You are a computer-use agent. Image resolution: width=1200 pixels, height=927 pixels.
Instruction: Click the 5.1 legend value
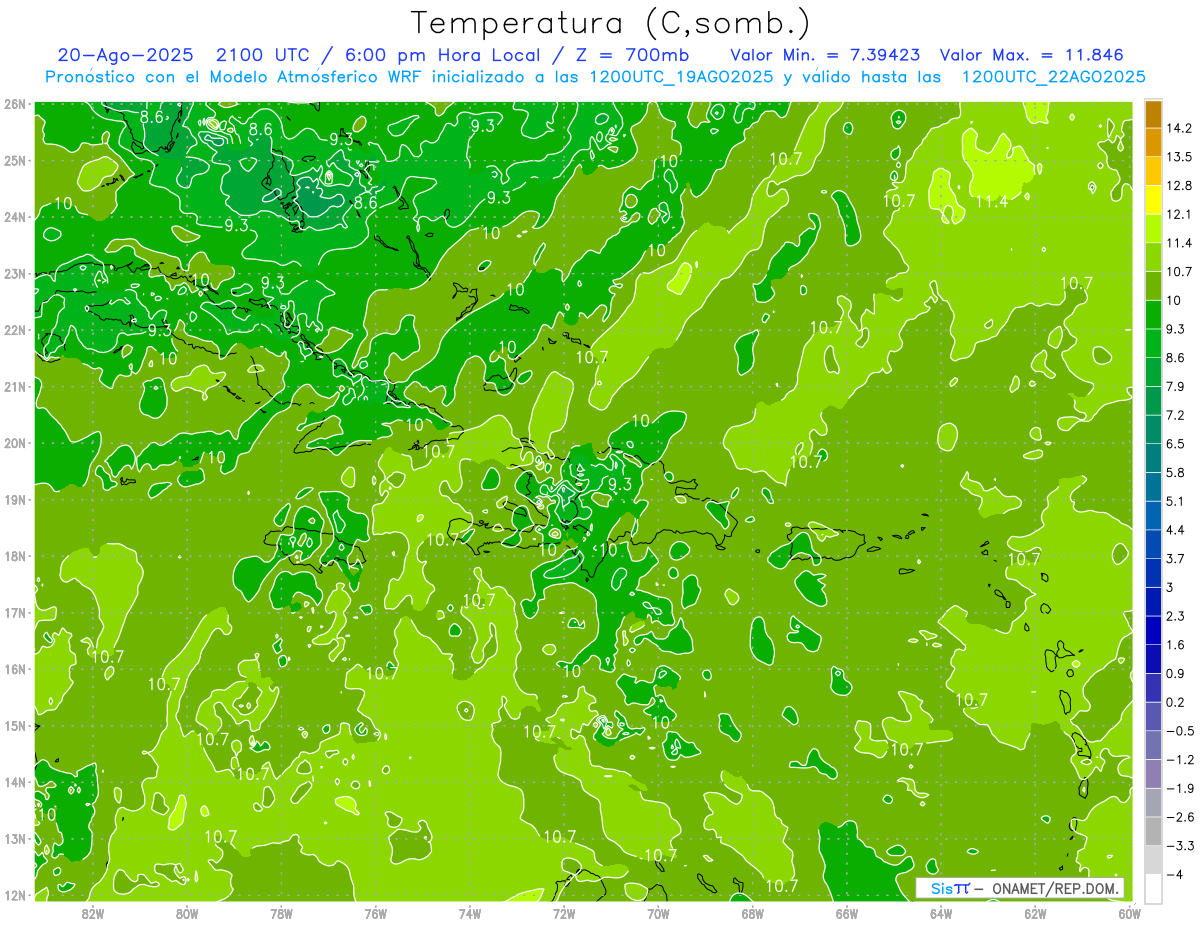coord(1175,501)
